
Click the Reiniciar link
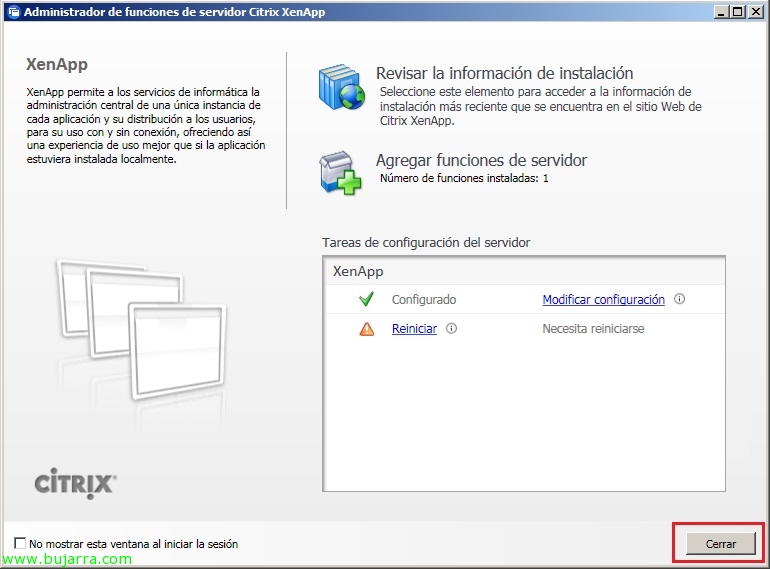(x=414, y=329)
